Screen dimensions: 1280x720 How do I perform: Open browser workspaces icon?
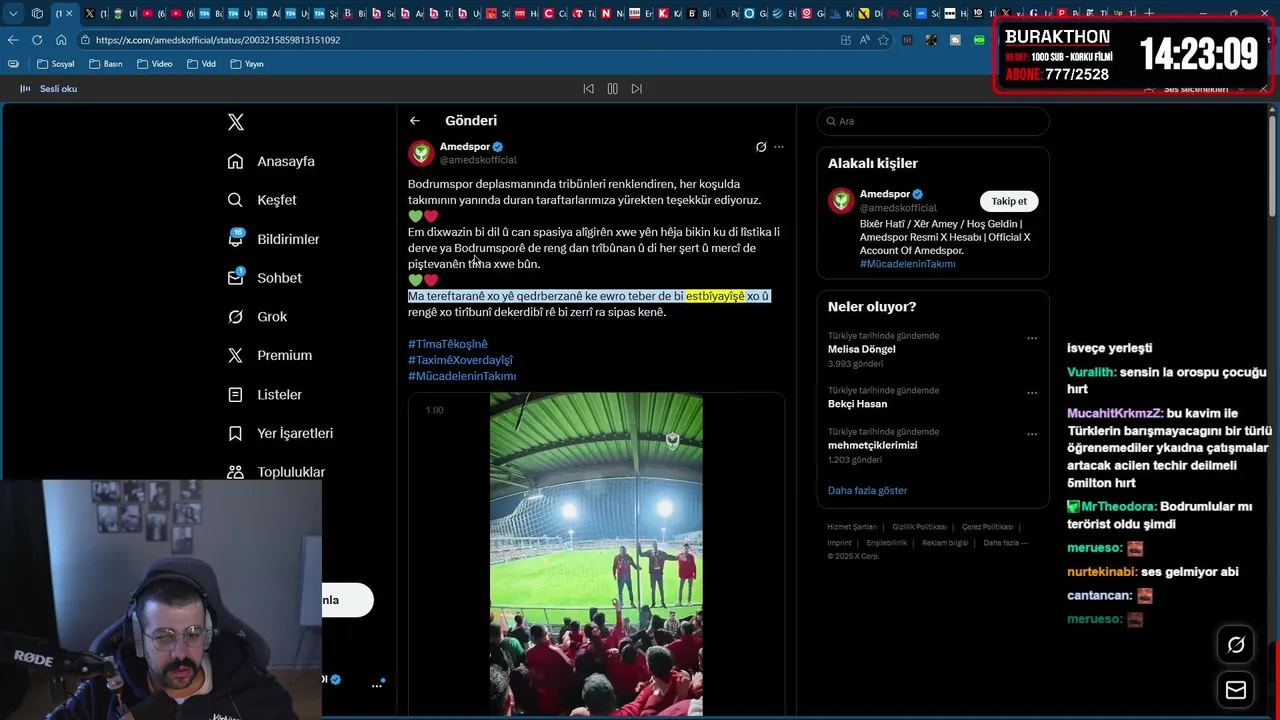pyautogui.click(x=37, y=13)
